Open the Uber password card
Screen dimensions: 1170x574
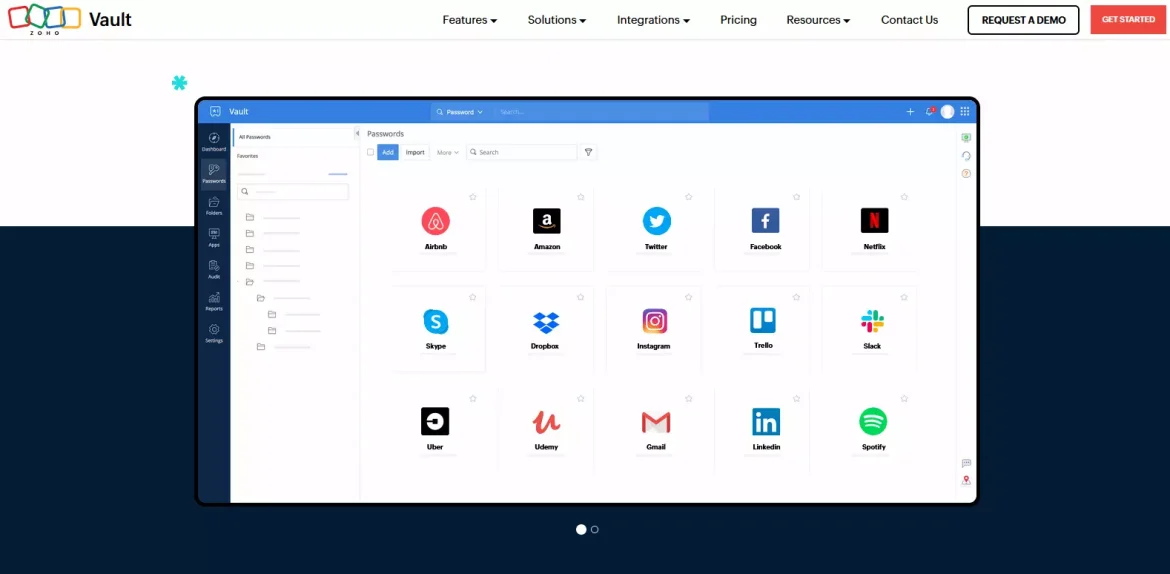[439, 430]
